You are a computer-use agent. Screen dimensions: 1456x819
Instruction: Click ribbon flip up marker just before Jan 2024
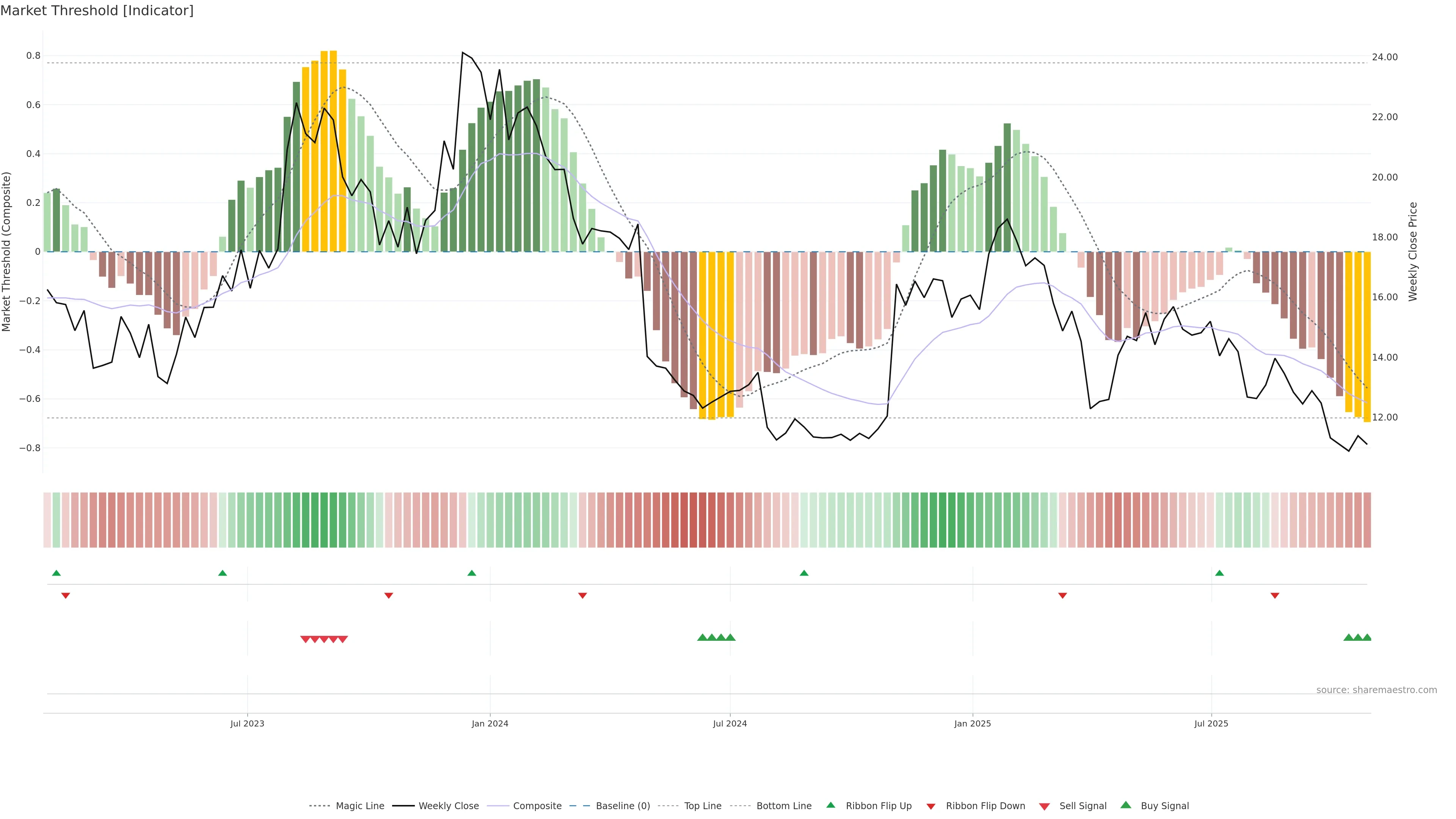[x=472, y=573]
